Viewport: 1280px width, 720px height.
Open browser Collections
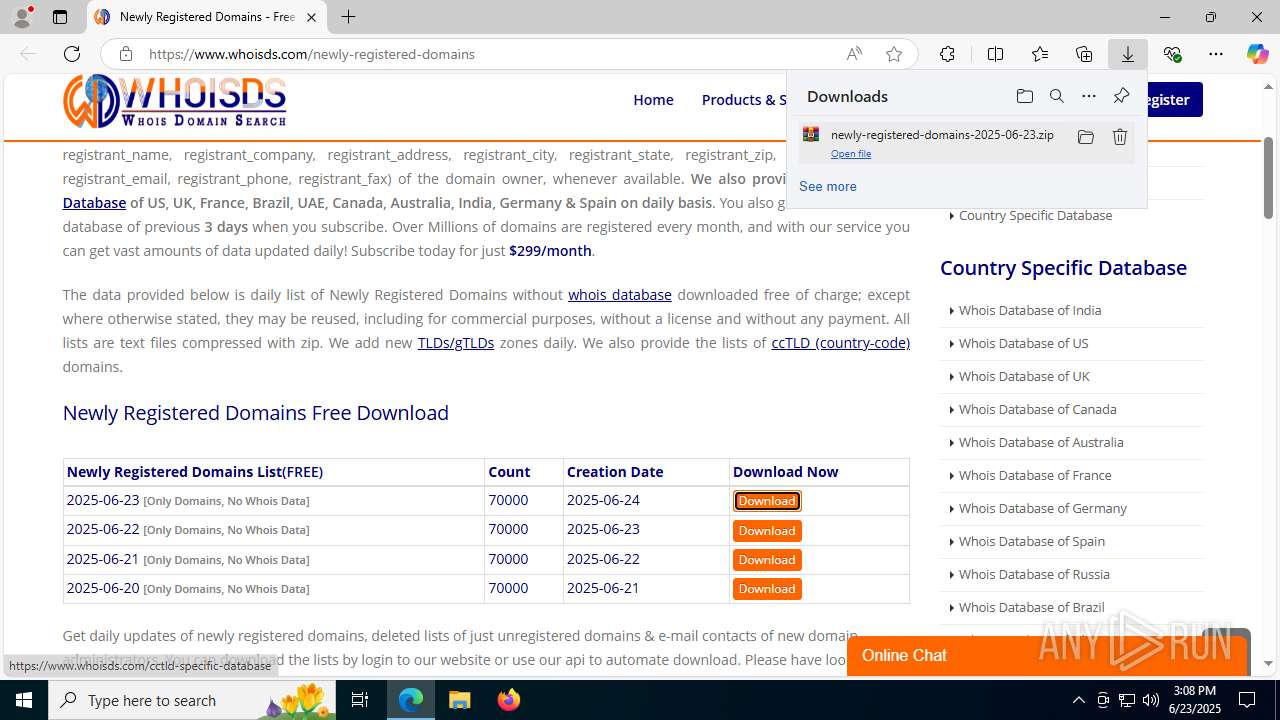(x=1084, y=54)
